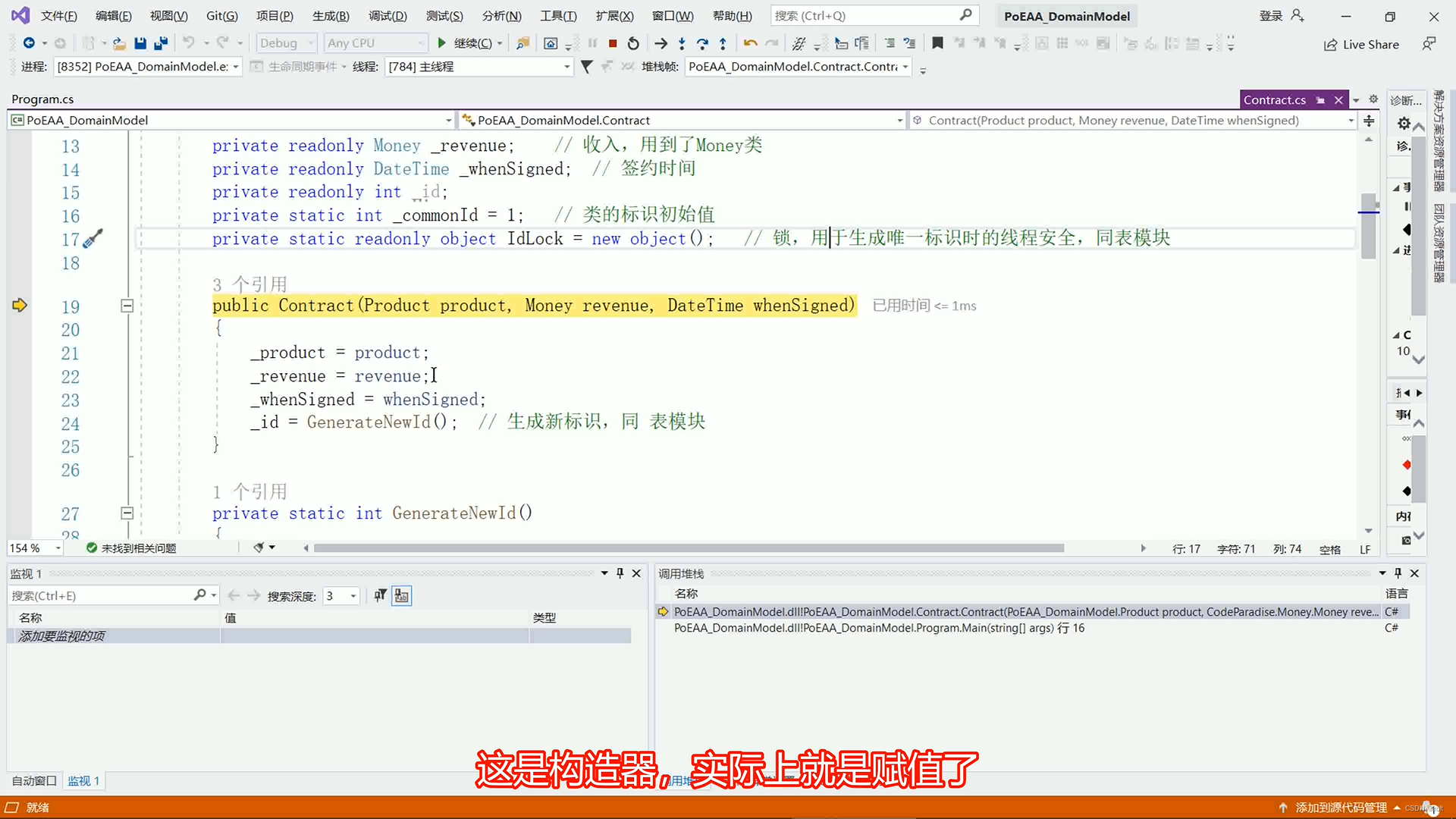Open the Extensions menu
The height and width of the screenshot is (819, 1456).
click(614, 16)
